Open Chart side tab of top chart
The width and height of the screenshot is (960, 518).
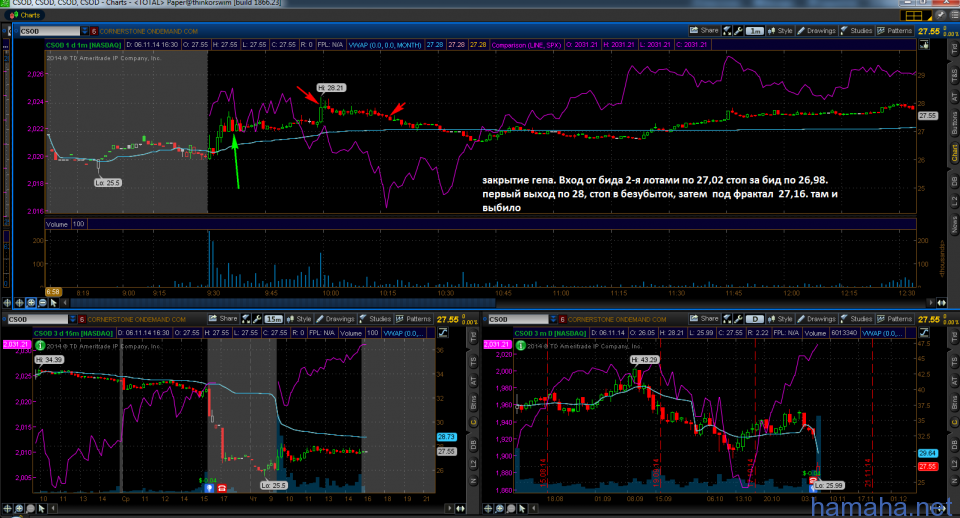click(x=954, y=153)
